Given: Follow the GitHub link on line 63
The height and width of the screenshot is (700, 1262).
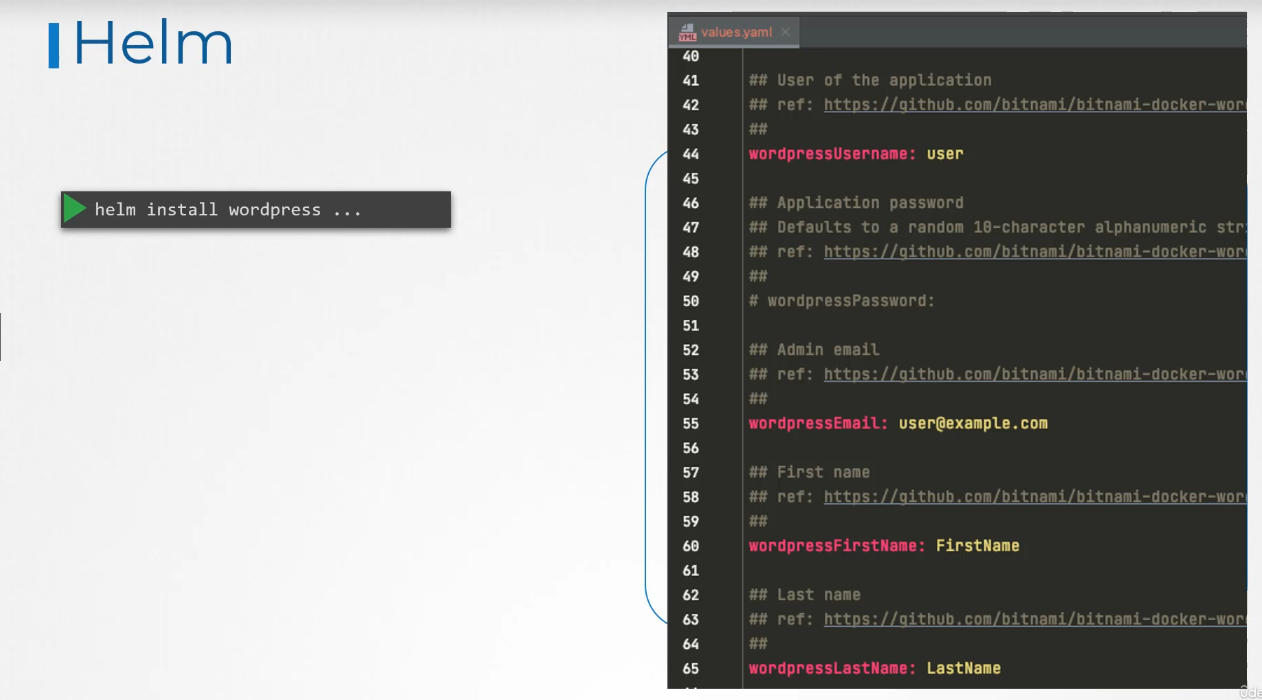Looking at the screenshot, I should pos(1034,620).
